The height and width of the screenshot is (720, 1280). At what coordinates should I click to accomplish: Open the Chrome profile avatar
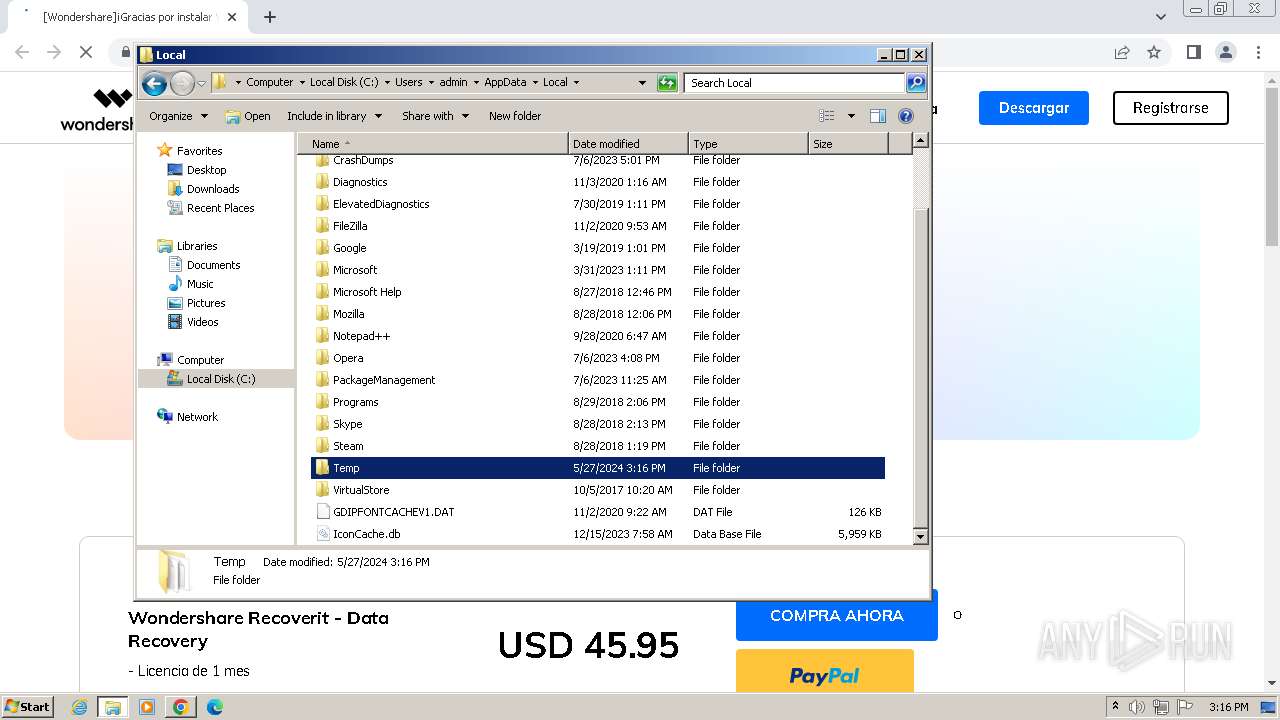pos(1225,52)
